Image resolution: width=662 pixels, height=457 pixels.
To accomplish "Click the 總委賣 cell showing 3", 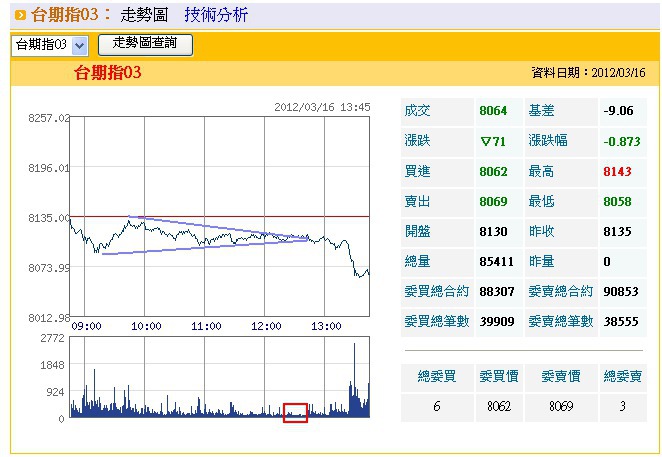I will 623,406.
